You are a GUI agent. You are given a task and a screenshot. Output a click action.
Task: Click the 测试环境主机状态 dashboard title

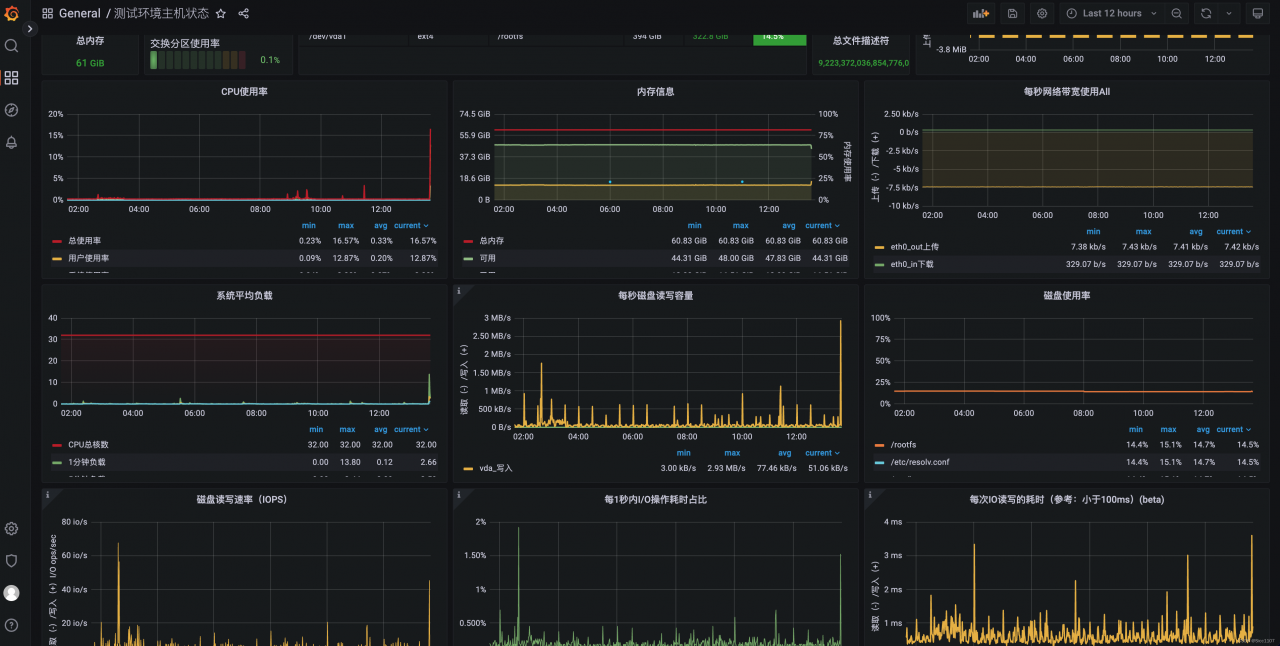coord(161,14)
